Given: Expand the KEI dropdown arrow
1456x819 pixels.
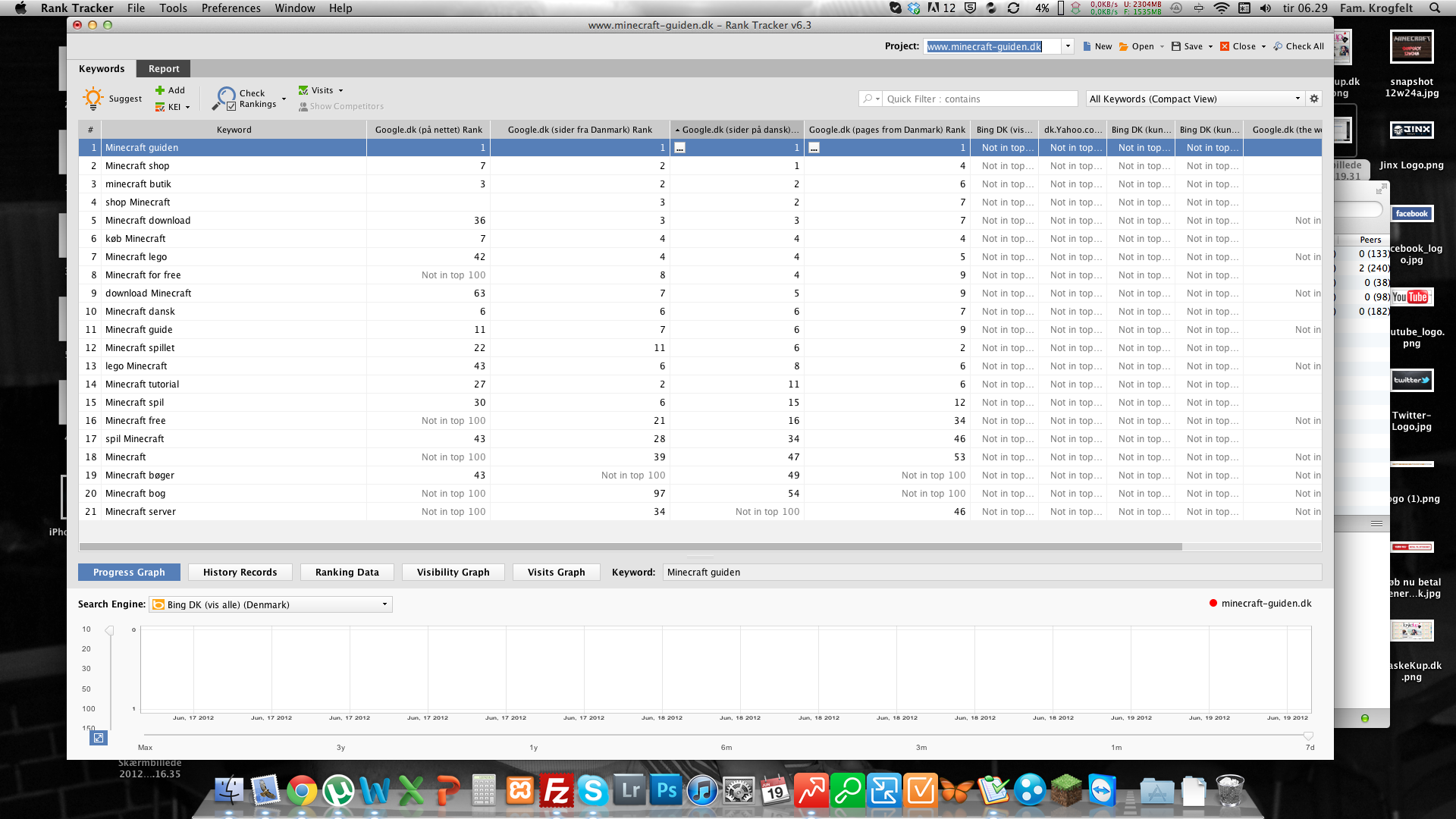Looking at the screenshot, I should pyautogui.click(x=187, y=107).
